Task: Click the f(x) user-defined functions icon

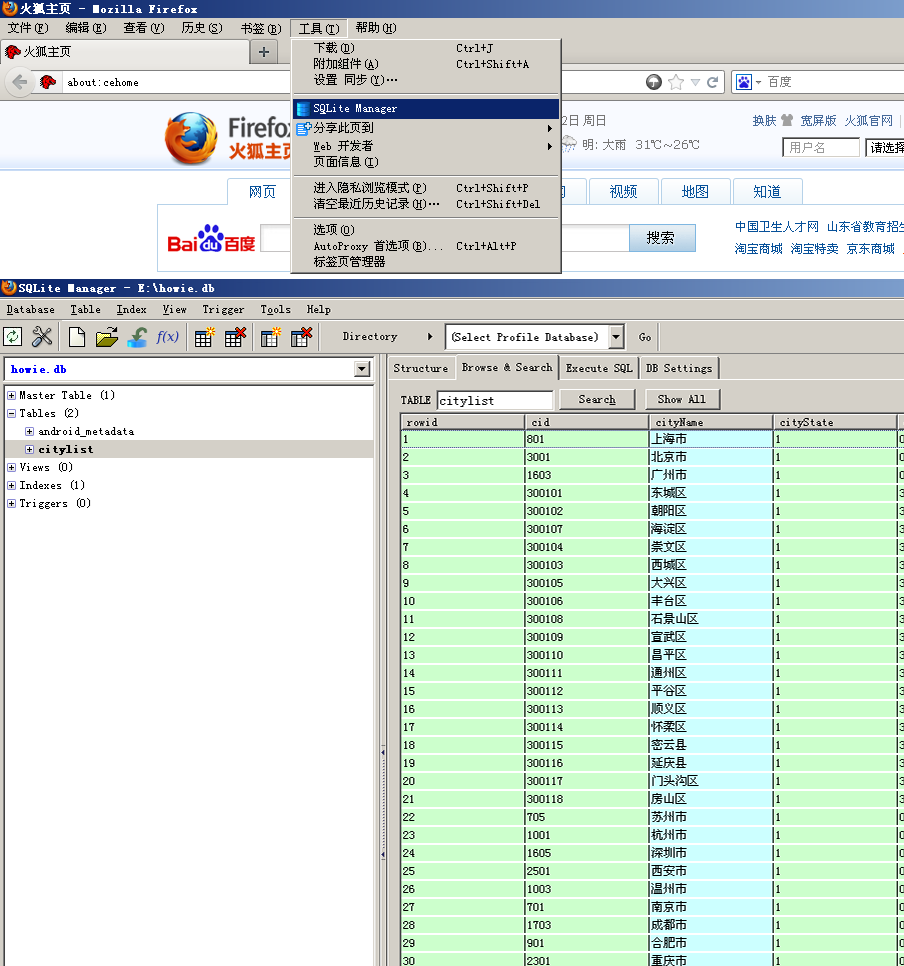Action: point(167,337)
